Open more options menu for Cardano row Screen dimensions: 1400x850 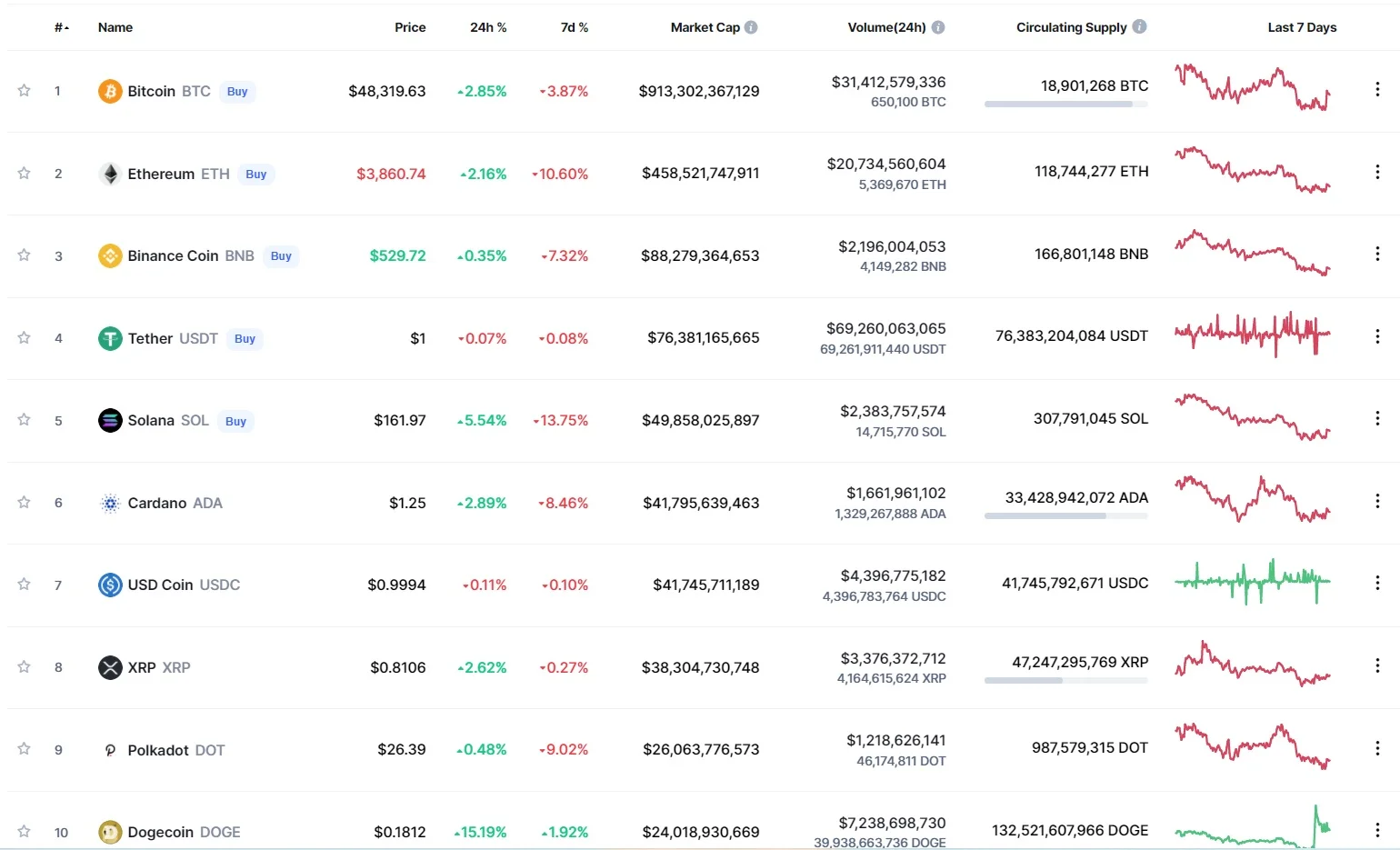click(x=1377, y=501)
